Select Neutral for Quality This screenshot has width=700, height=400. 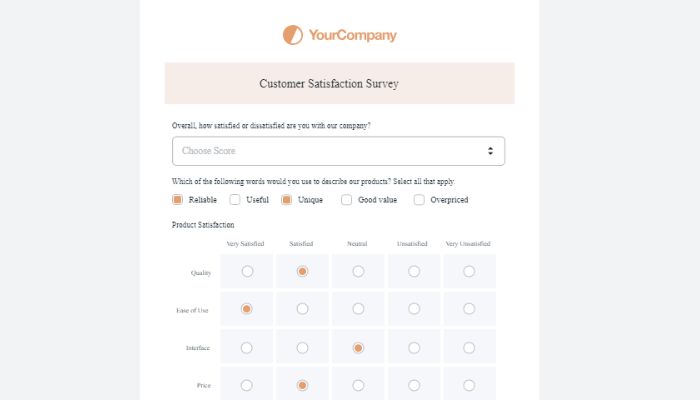pos(358,271)
